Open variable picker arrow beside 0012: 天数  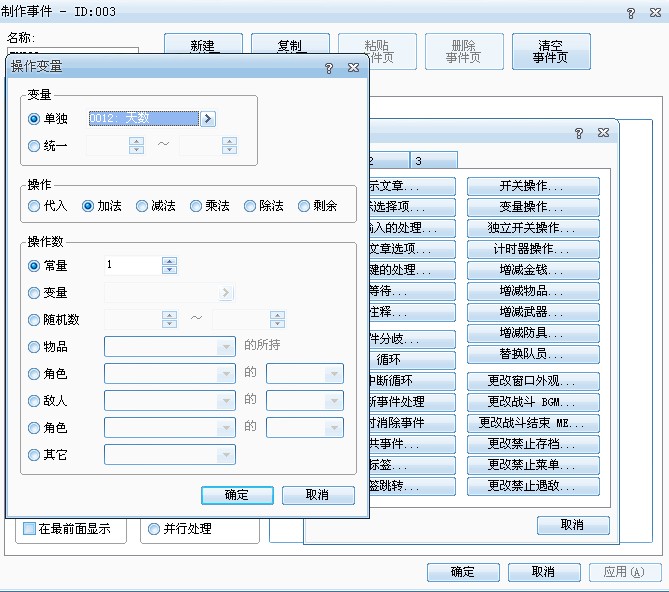click(208, 119)
